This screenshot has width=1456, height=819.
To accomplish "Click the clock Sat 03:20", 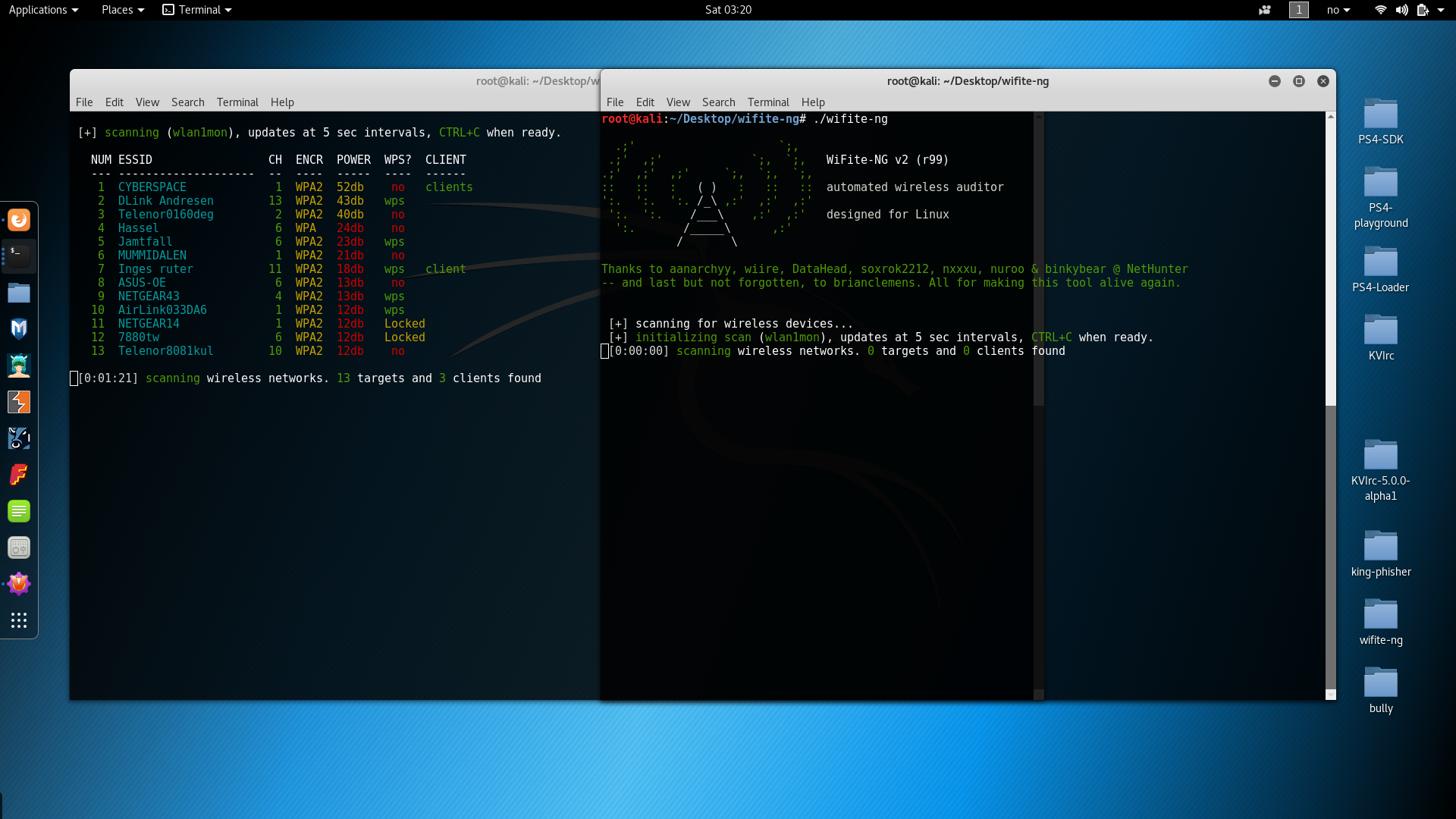I will (728, 10).
